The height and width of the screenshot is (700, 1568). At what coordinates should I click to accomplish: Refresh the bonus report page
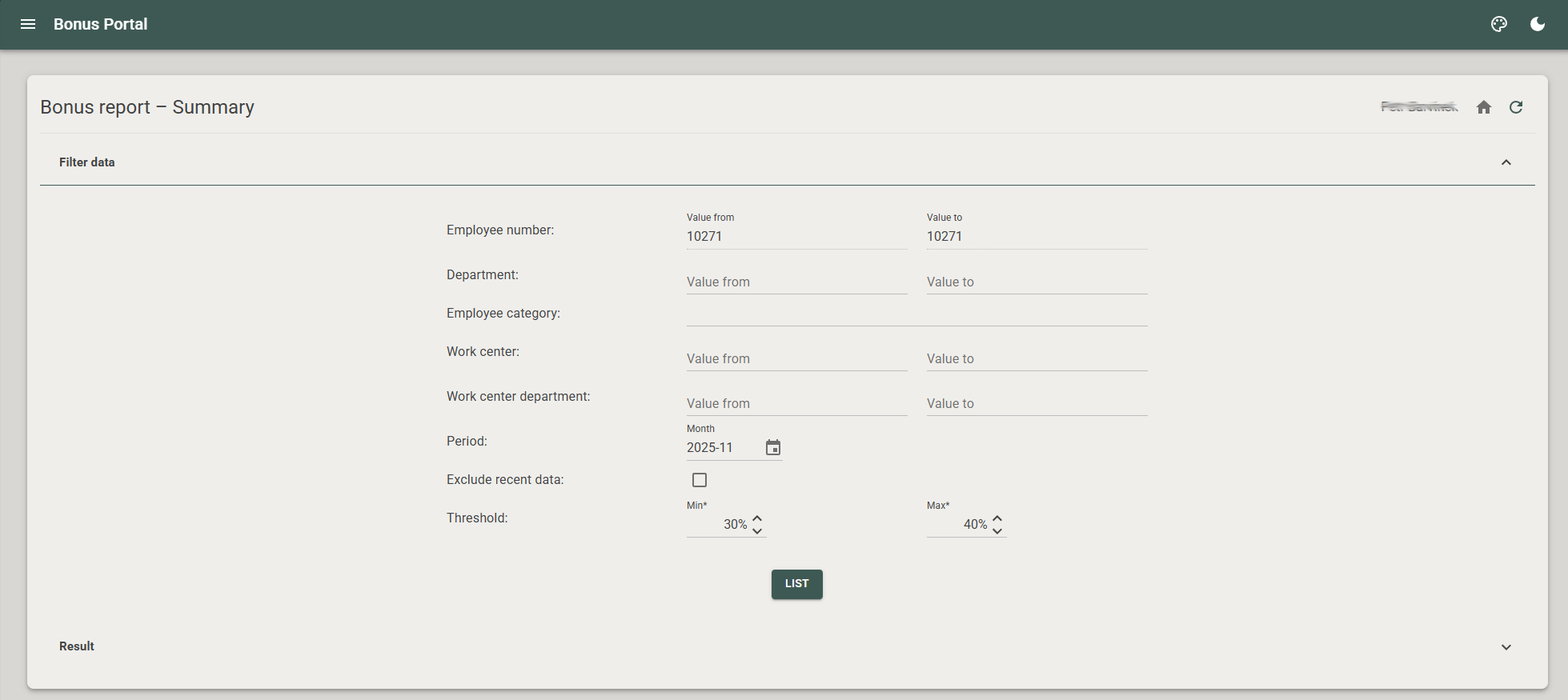[x=1516, y=107]
